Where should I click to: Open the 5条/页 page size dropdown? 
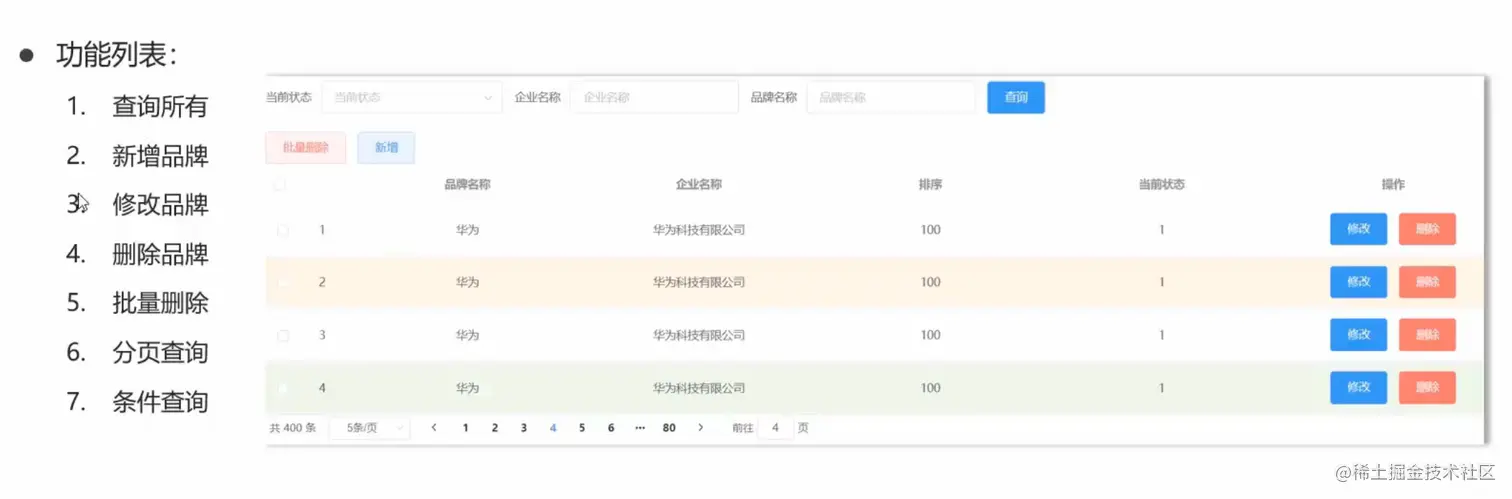point(369,428)
